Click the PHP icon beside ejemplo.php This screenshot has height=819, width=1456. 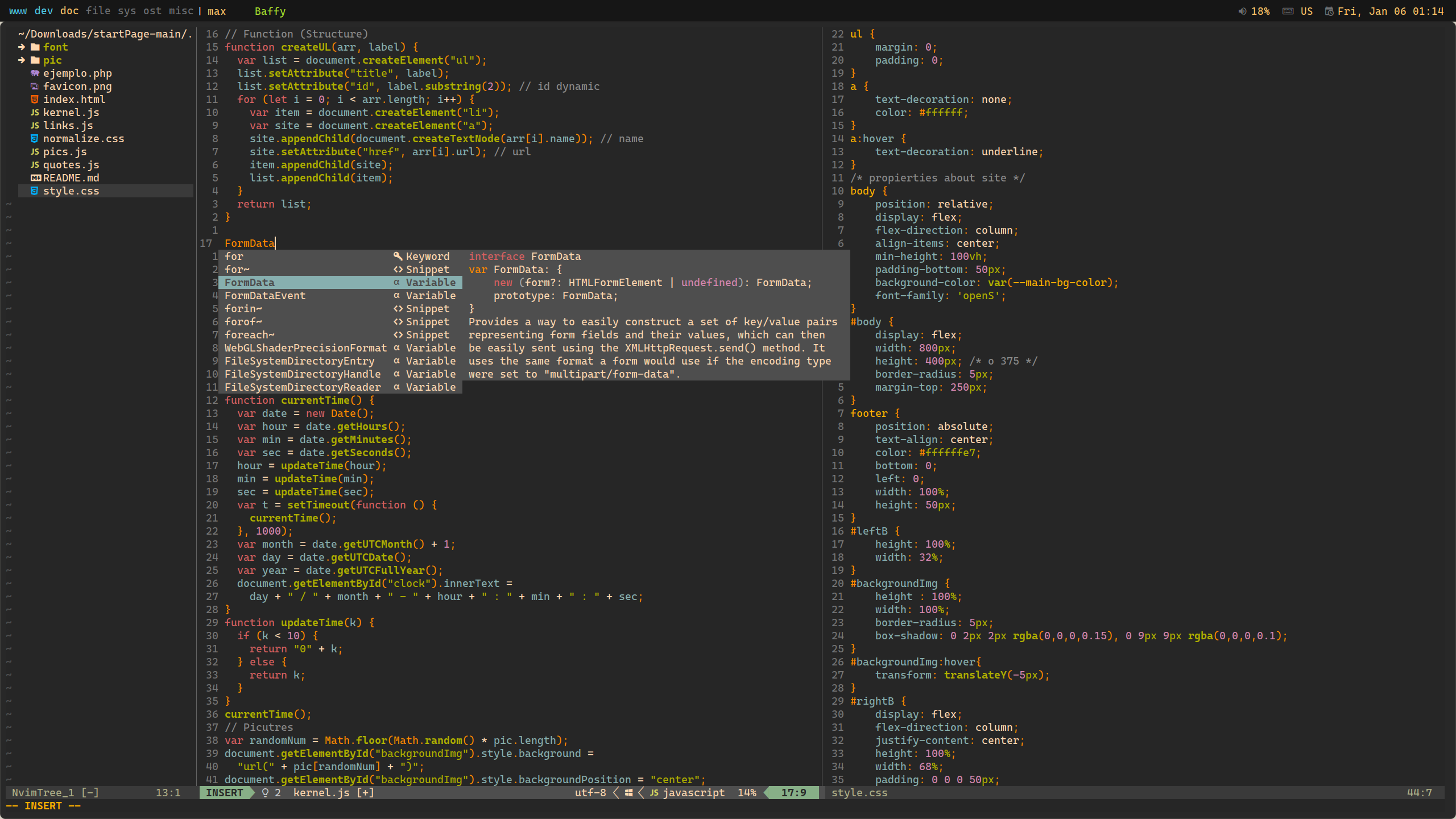35,73
